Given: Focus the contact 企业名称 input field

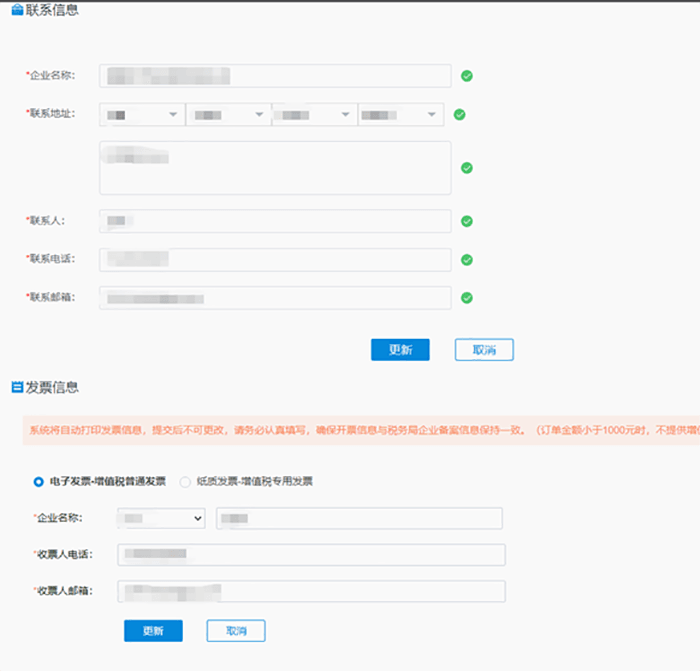Looking at the screenshot, I should pyautogui.click(x=275, y=76).
